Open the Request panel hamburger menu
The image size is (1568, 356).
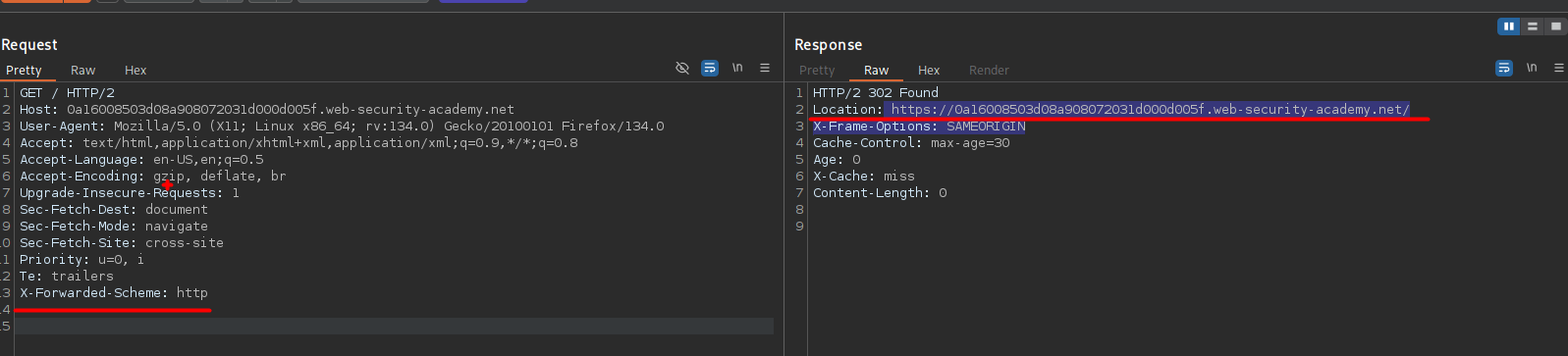point(765,68)
